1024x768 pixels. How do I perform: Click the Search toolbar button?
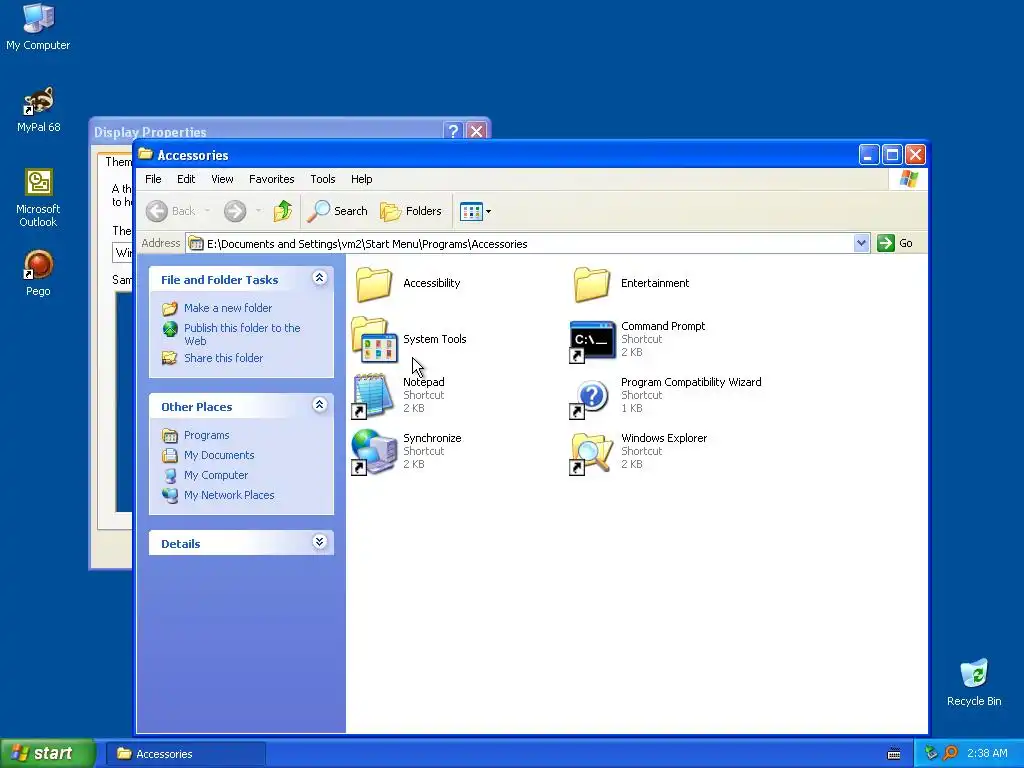[x=338, y=211]
